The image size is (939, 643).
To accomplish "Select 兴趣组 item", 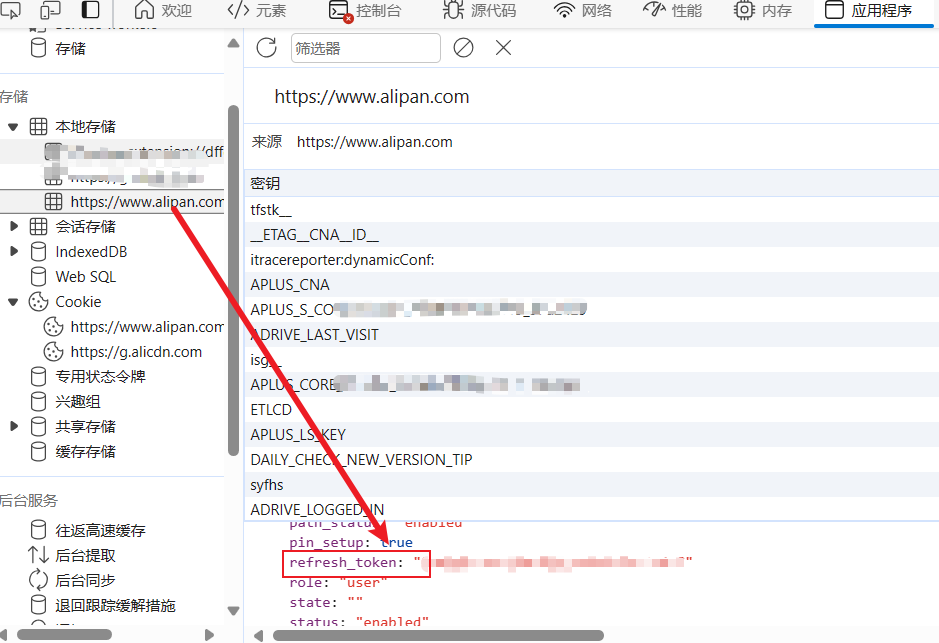I will pos(77,402).
